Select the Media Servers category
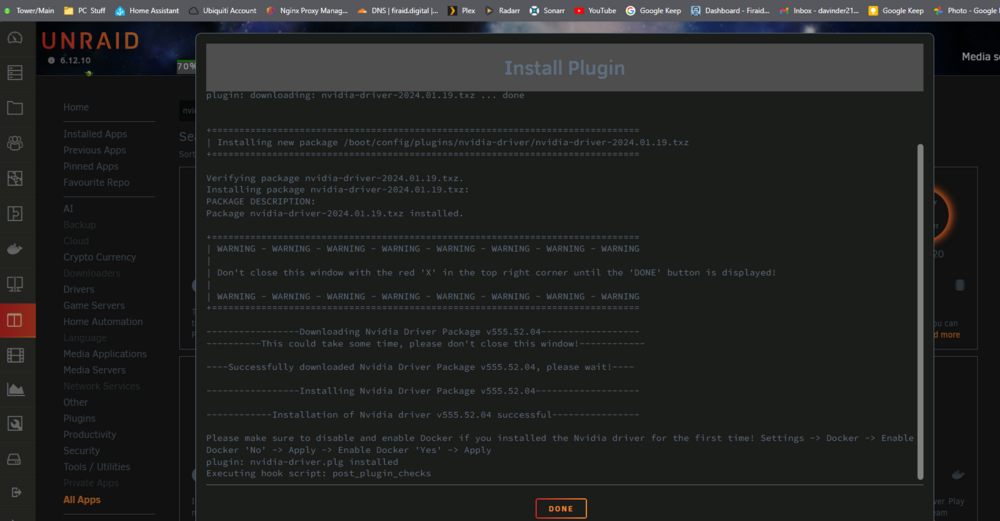 tap(94, 370)
